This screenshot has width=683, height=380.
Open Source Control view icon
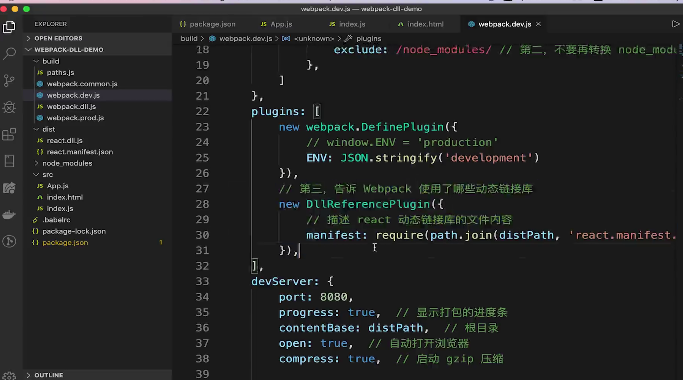pyautogui.click(x=9, y=81)
